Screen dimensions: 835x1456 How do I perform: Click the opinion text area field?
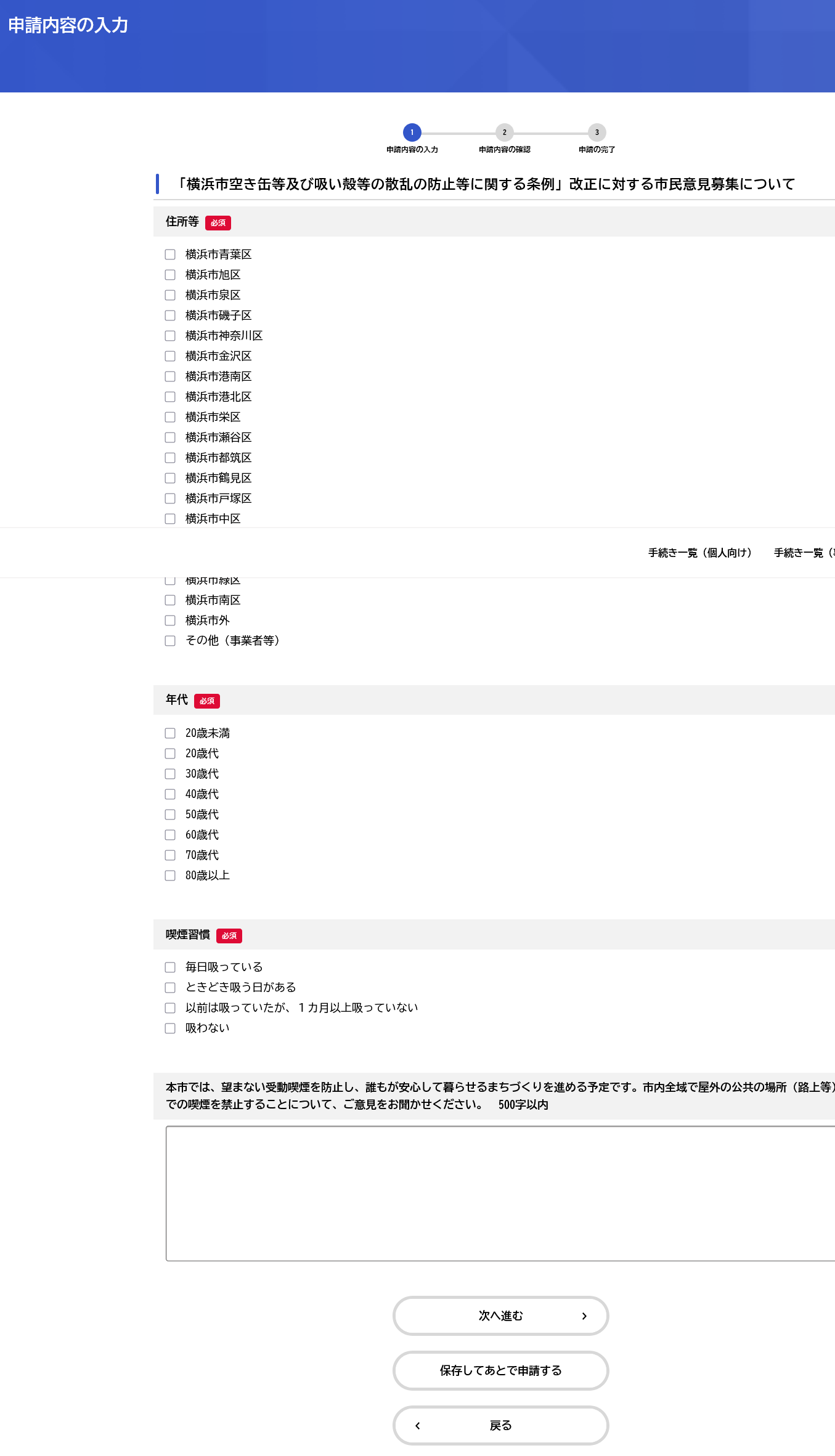point(499,1194)
